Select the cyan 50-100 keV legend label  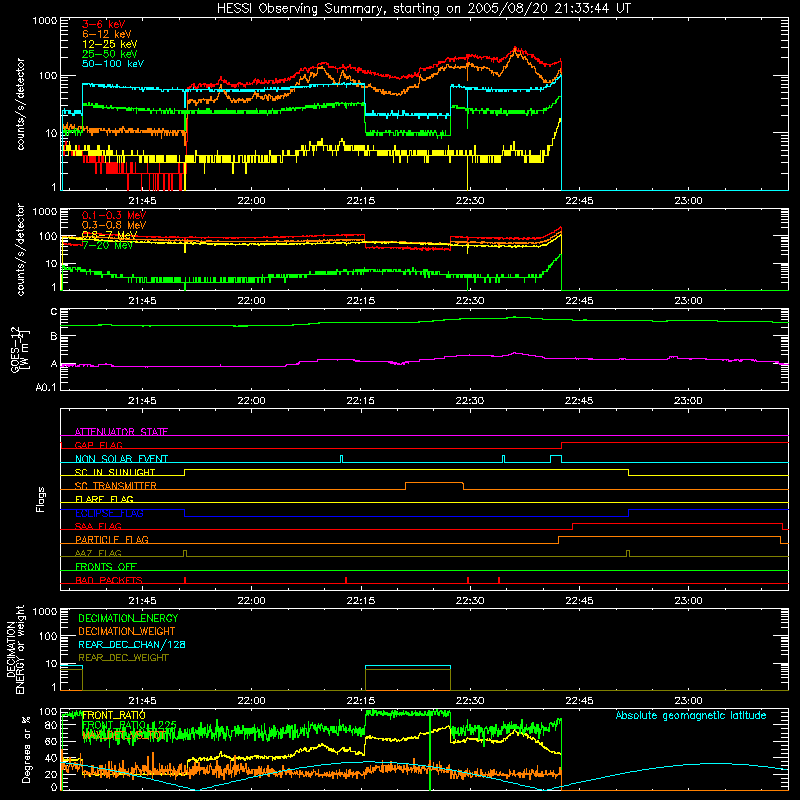[x=113, y=64]
